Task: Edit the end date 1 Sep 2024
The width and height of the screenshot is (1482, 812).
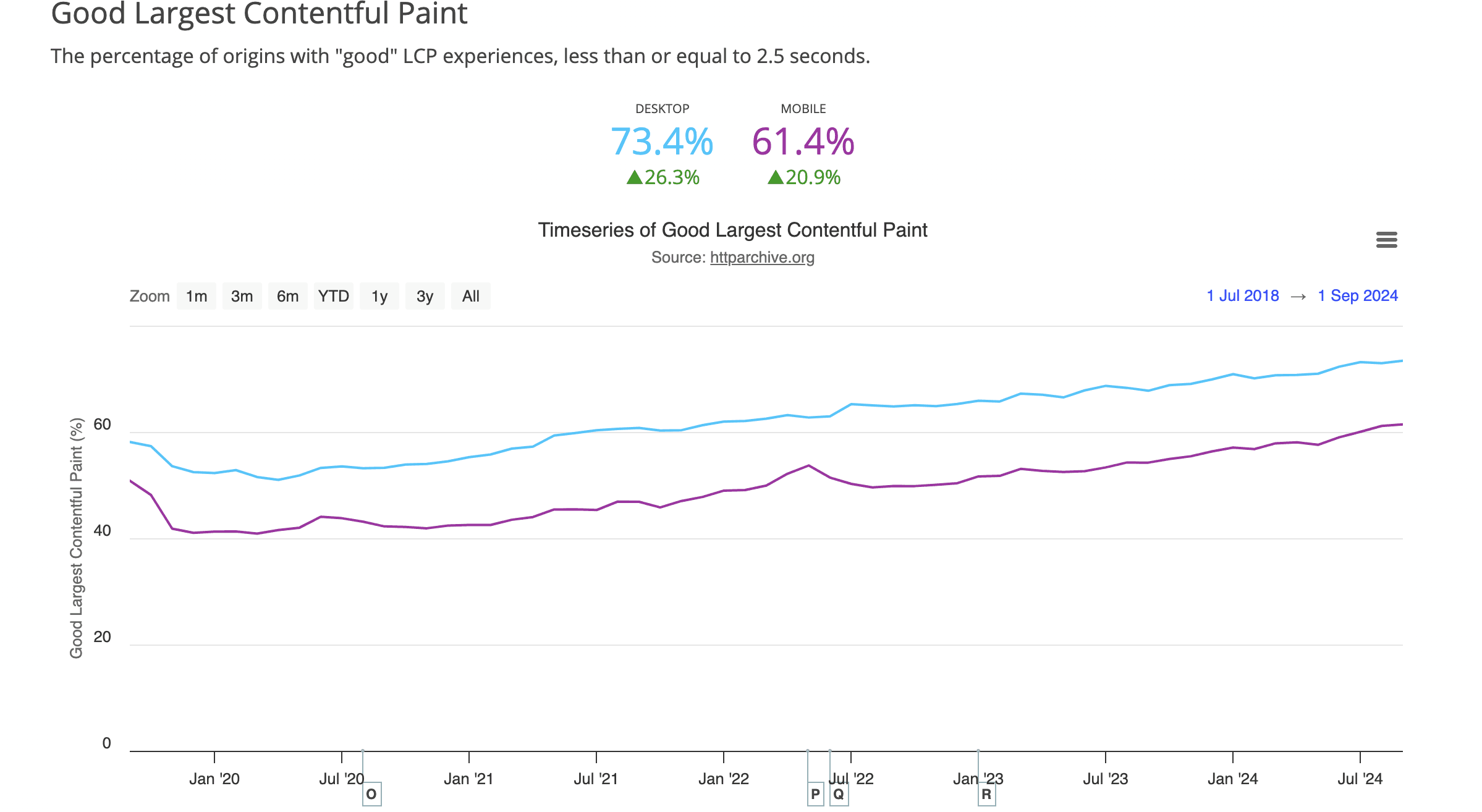Action: [x=1357, y=295]
